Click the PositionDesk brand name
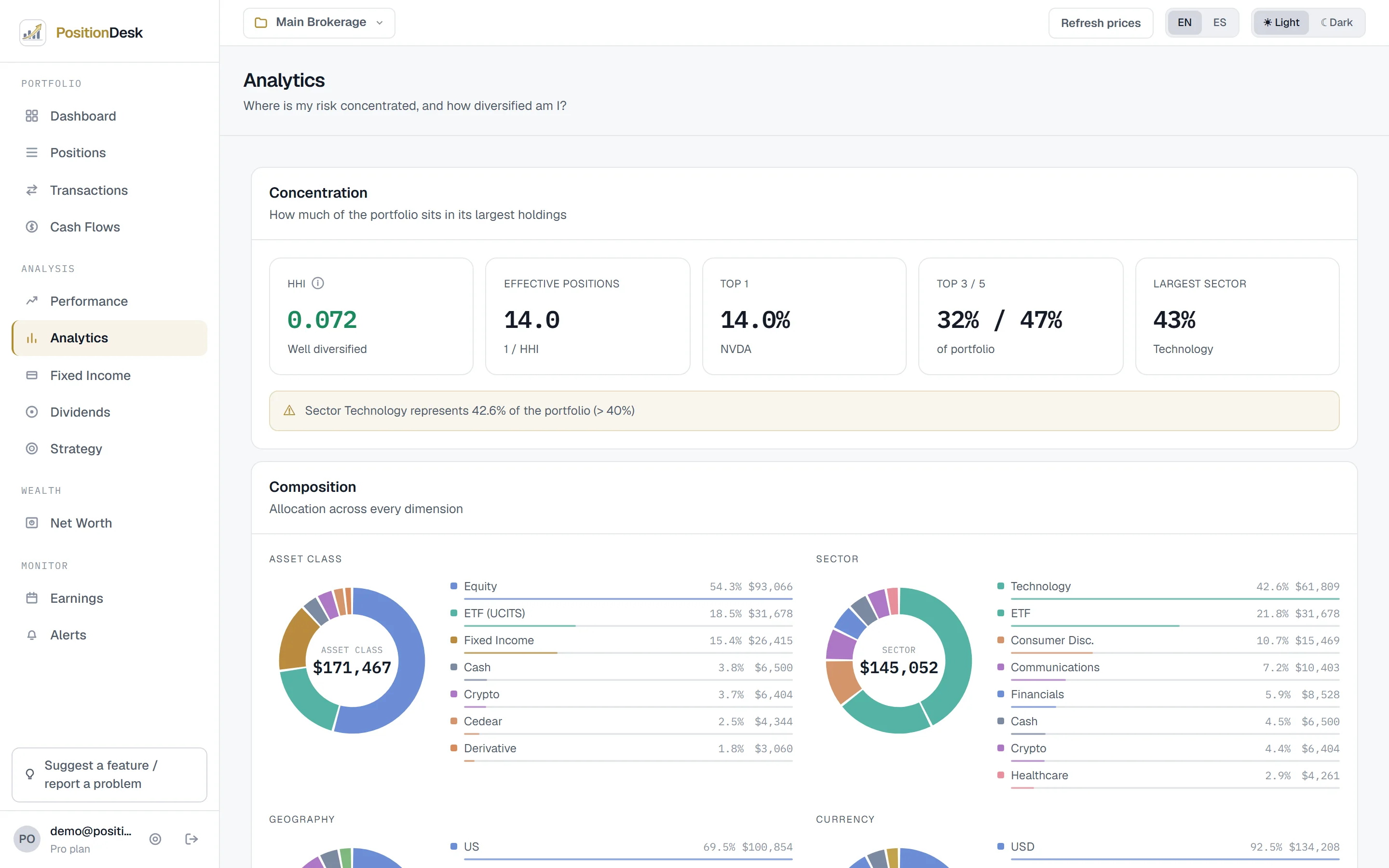Viewport: 1389px width, 868px height. pyautogui.click(x=99, y=33)
